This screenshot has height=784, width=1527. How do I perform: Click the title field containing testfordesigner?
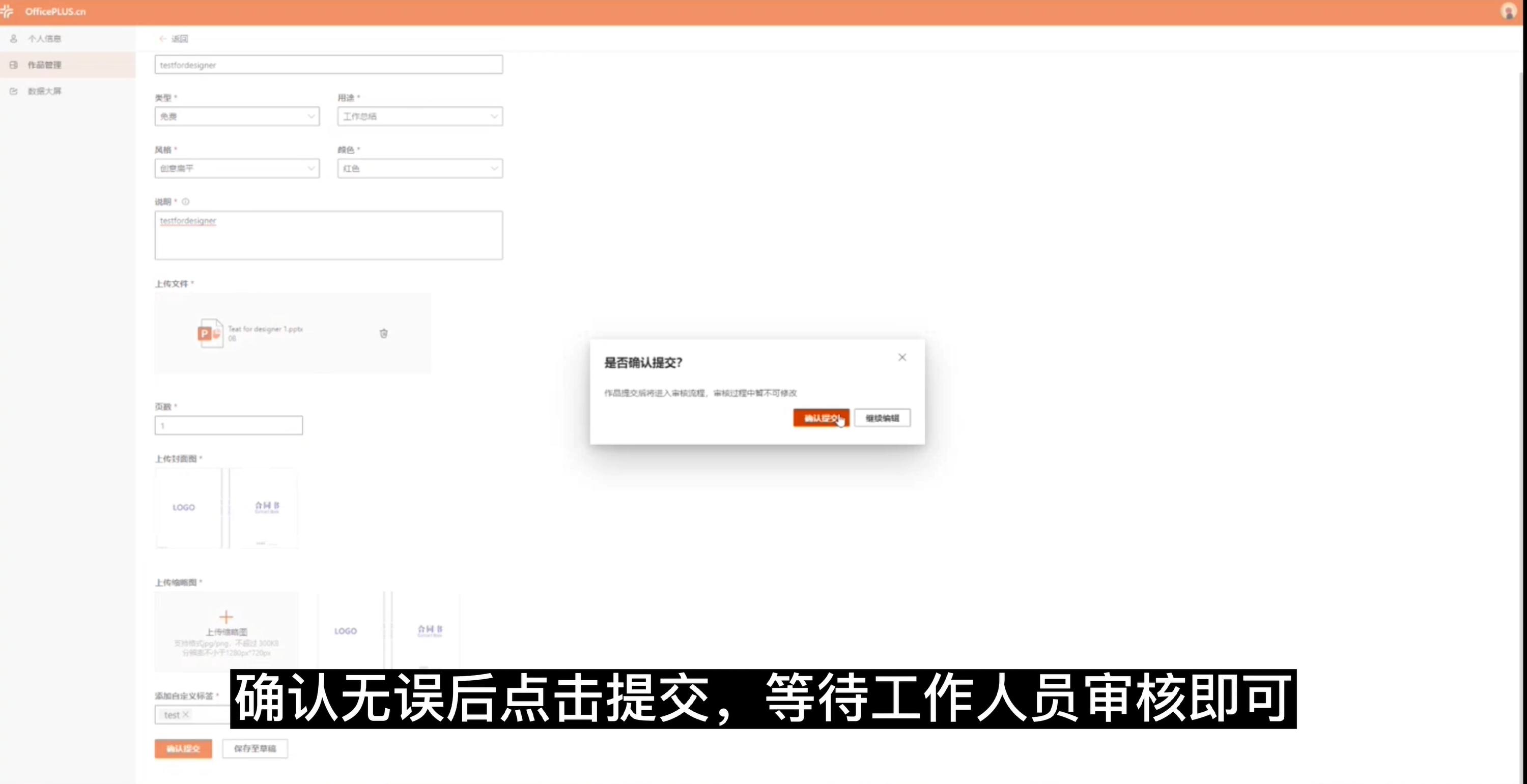coord(328,65)
